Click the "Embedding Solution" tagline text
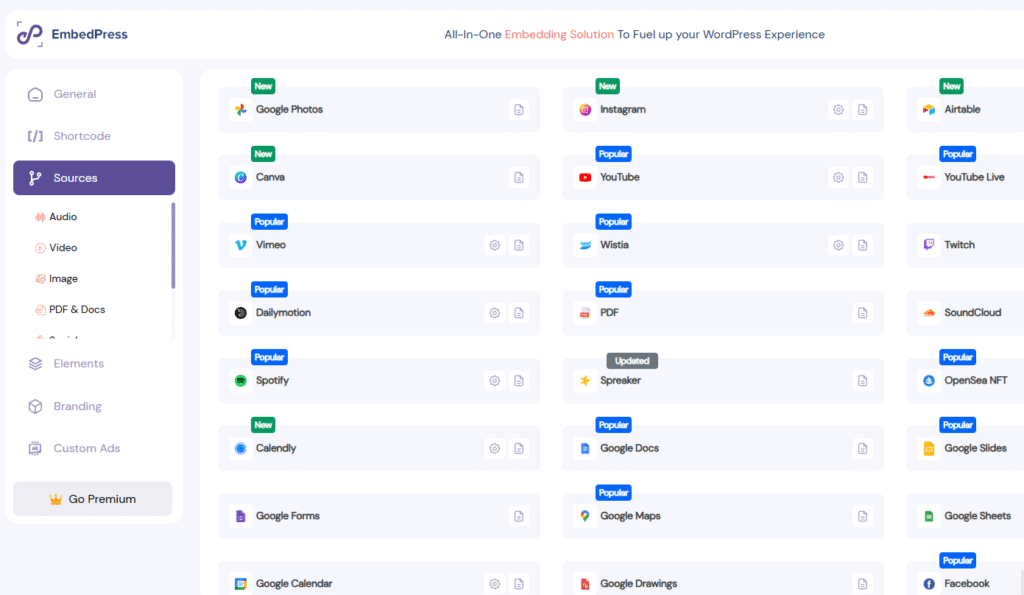Image resolution: width=1024 pixels, height=595 pixels. click(559, 35)
